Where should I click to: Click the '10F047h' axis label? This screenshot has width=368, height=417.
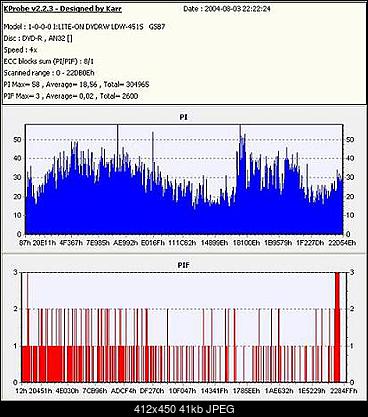[183, 391]
